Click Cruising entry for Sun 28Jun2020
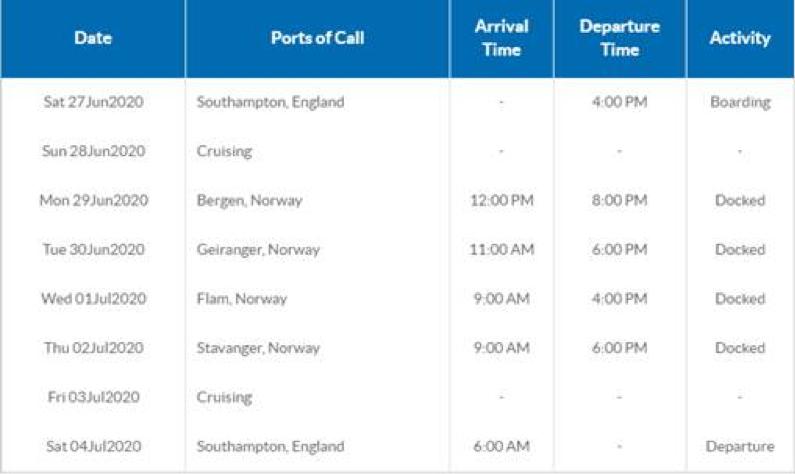 (x=224, y=152)
